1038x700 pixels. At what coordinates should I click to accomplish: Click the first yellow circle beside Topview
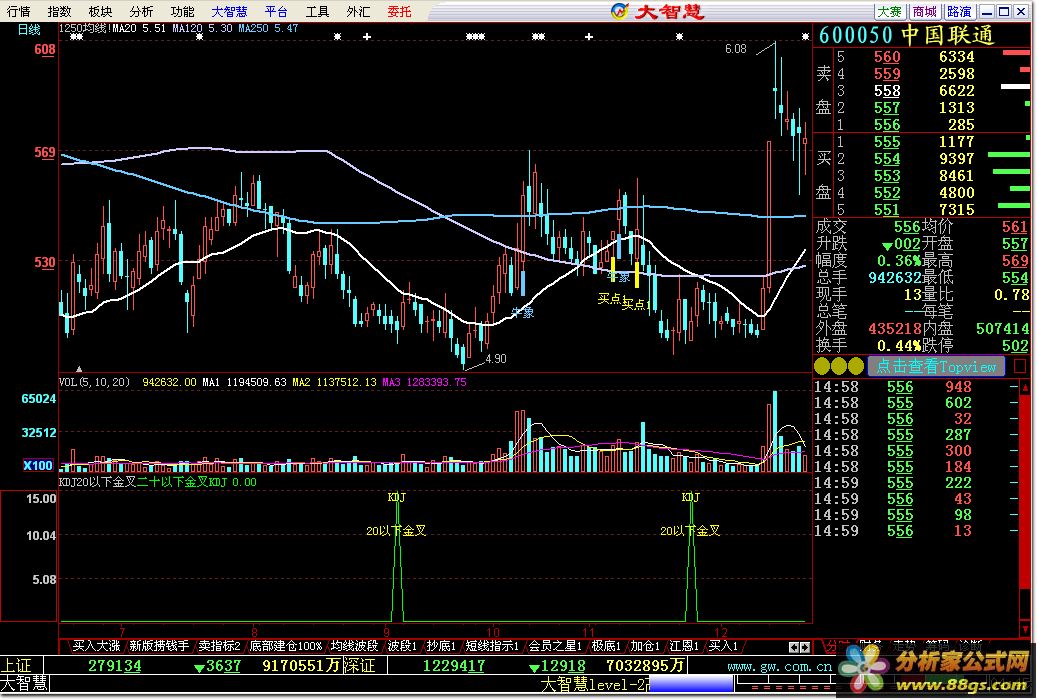pyautogui.click(x=822, y=366)
